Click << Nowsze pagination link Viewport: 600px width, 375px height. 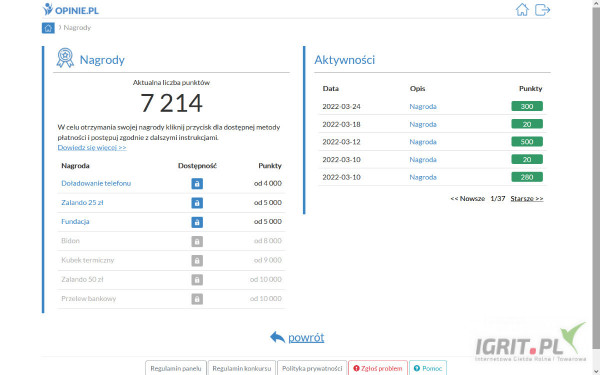(468, 198)
